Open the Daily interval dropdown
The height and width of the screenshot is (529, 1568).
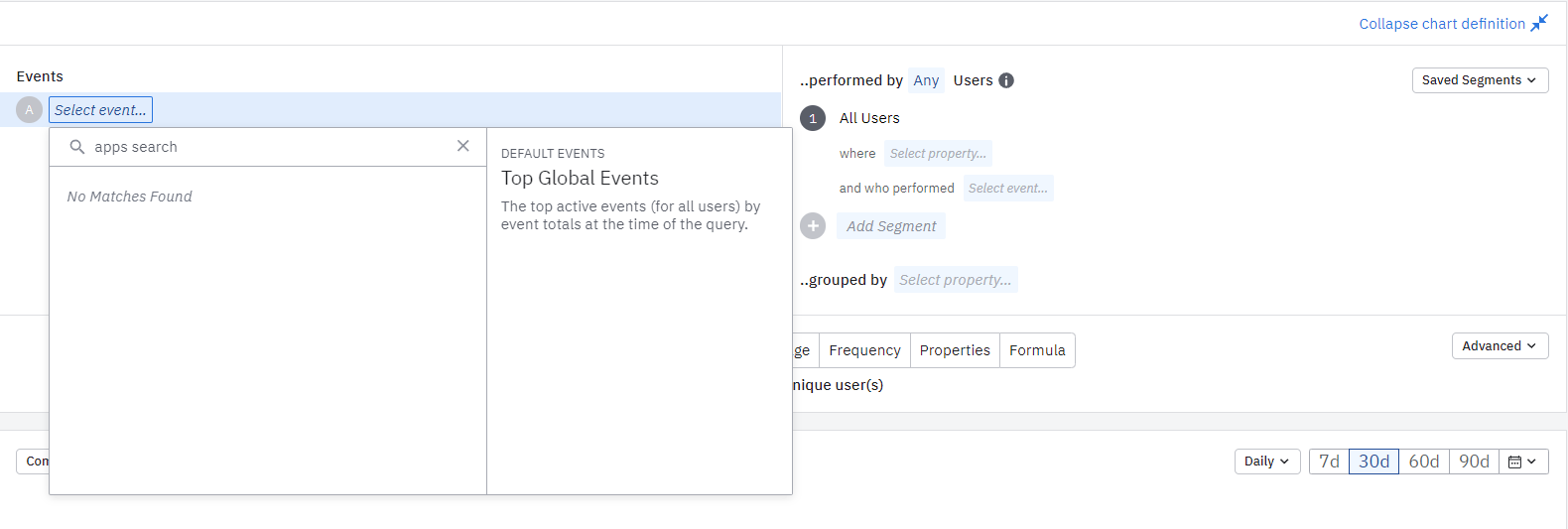pos(1266,462)
